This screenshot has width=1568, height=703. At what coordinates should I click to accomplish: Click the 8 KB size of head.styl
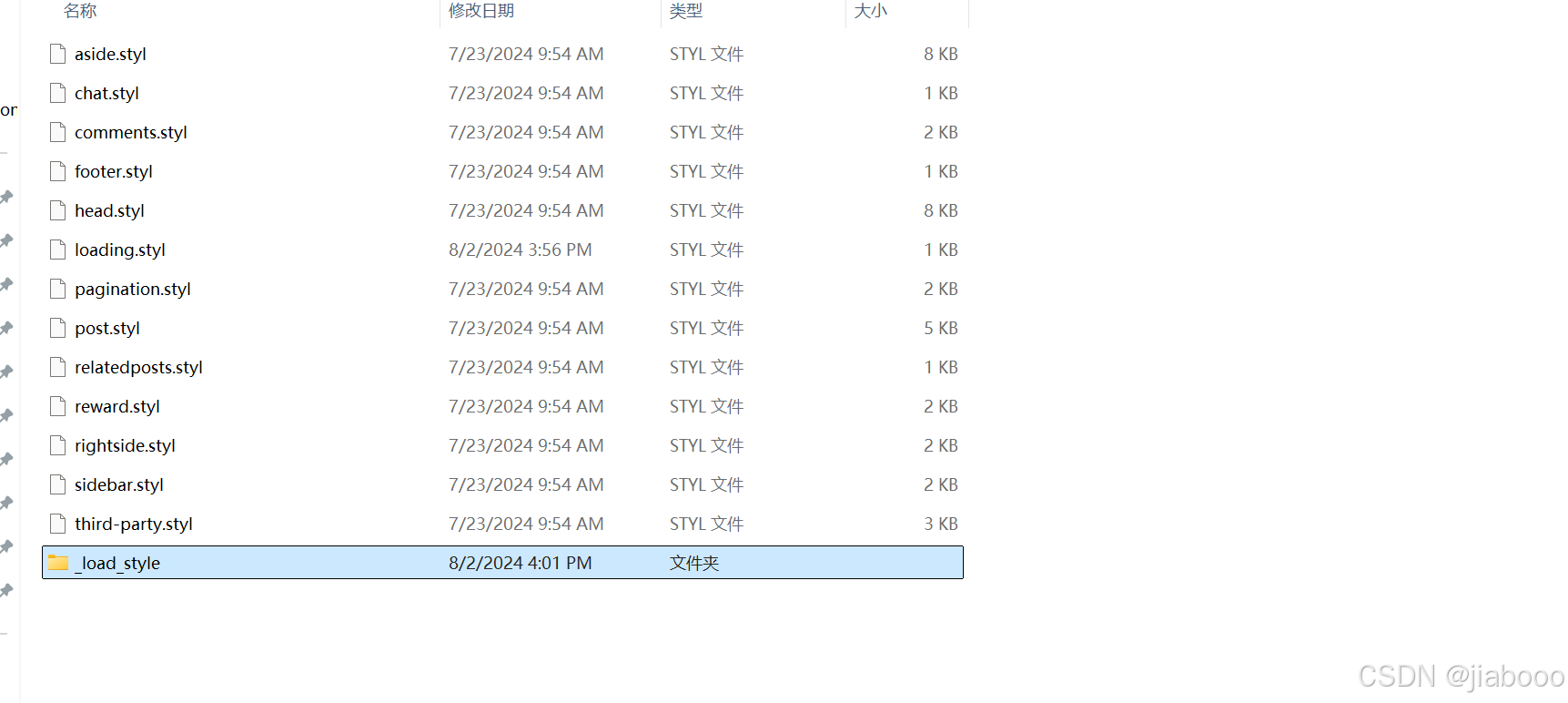pos(941,210)
